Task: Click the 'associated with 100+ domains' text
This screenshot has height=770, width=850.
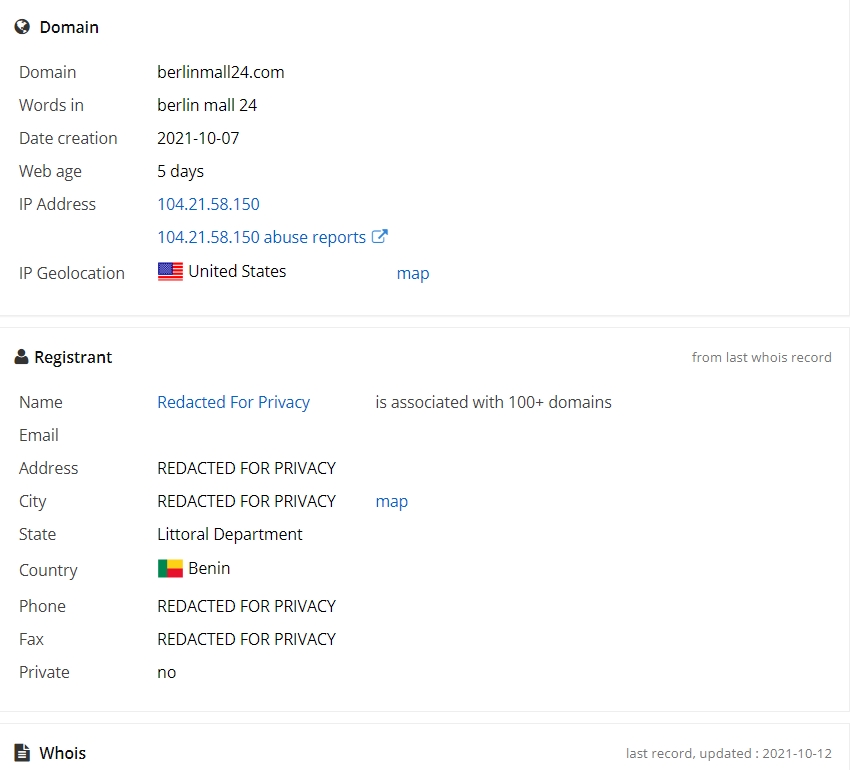Action: point(493,402)
